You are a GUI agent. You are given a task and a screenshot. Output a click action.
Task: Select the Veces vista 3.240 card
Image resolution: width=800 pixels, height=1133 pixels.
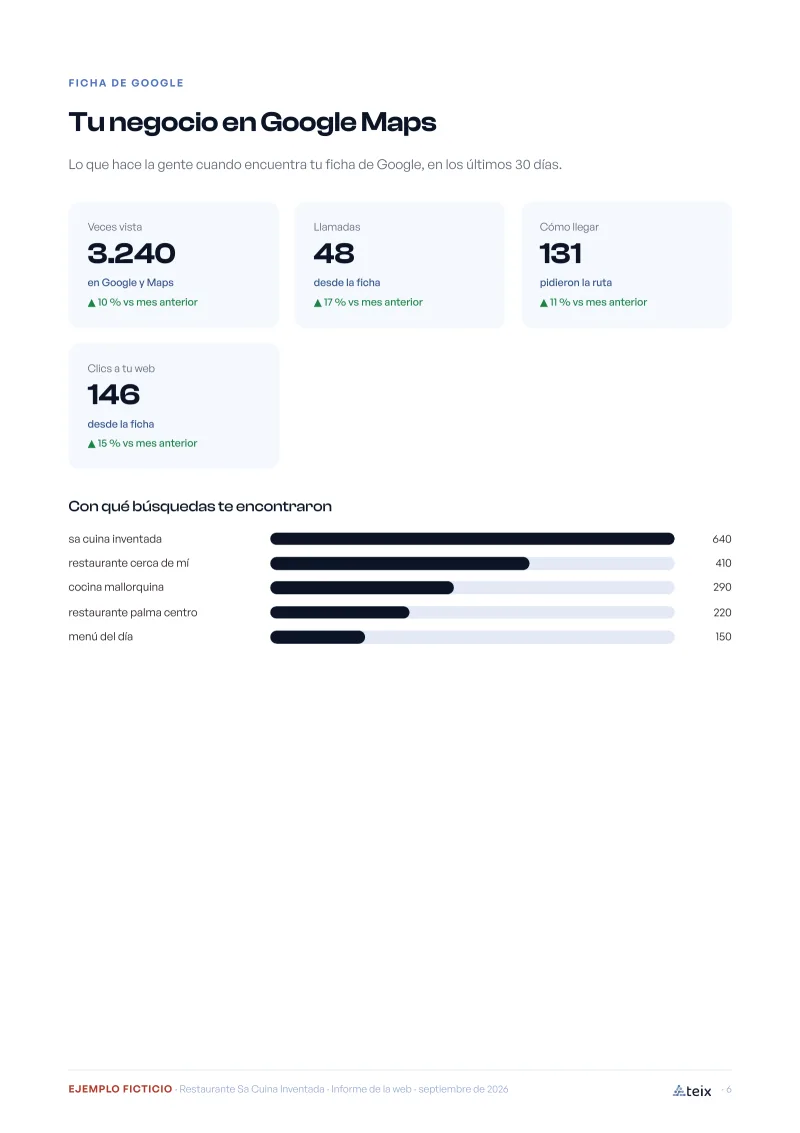point(173,264)
